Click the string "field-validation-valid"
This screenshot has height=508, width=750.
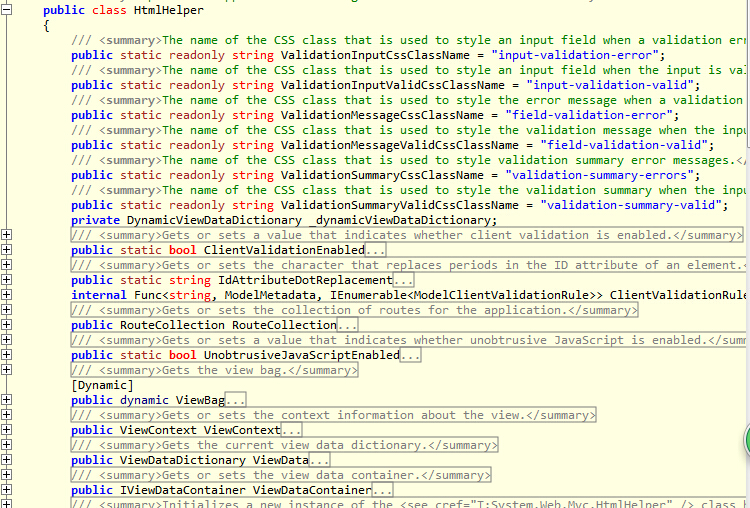(x=624, y=145)
